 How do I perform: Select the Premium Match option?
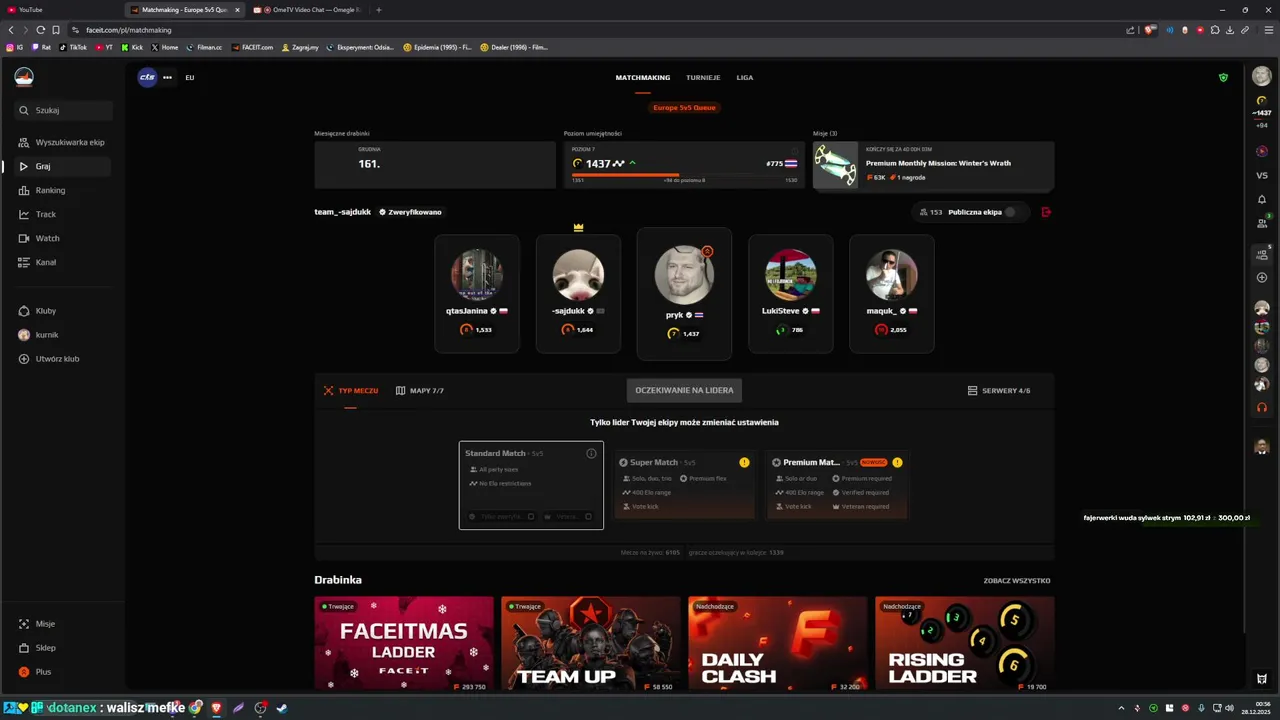click(x=837, y=485)
